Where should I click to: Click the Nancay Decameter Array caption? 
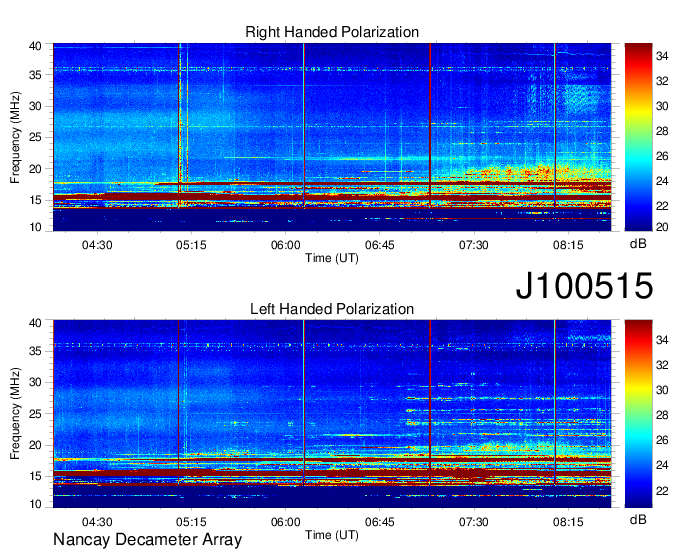[147, 540]
